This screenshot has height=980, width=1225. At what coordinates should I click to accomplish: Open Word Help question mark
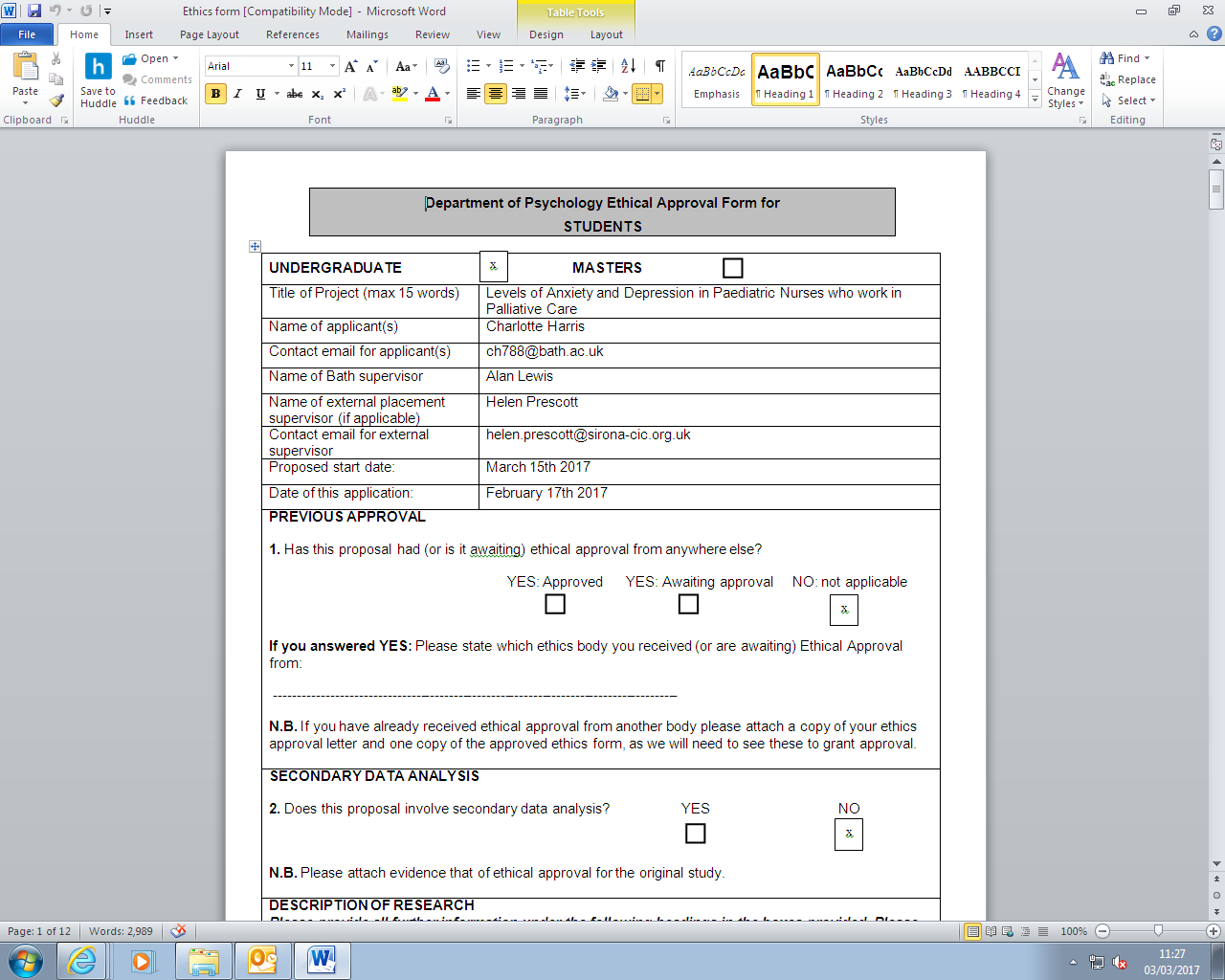(x=1214, y=34)
